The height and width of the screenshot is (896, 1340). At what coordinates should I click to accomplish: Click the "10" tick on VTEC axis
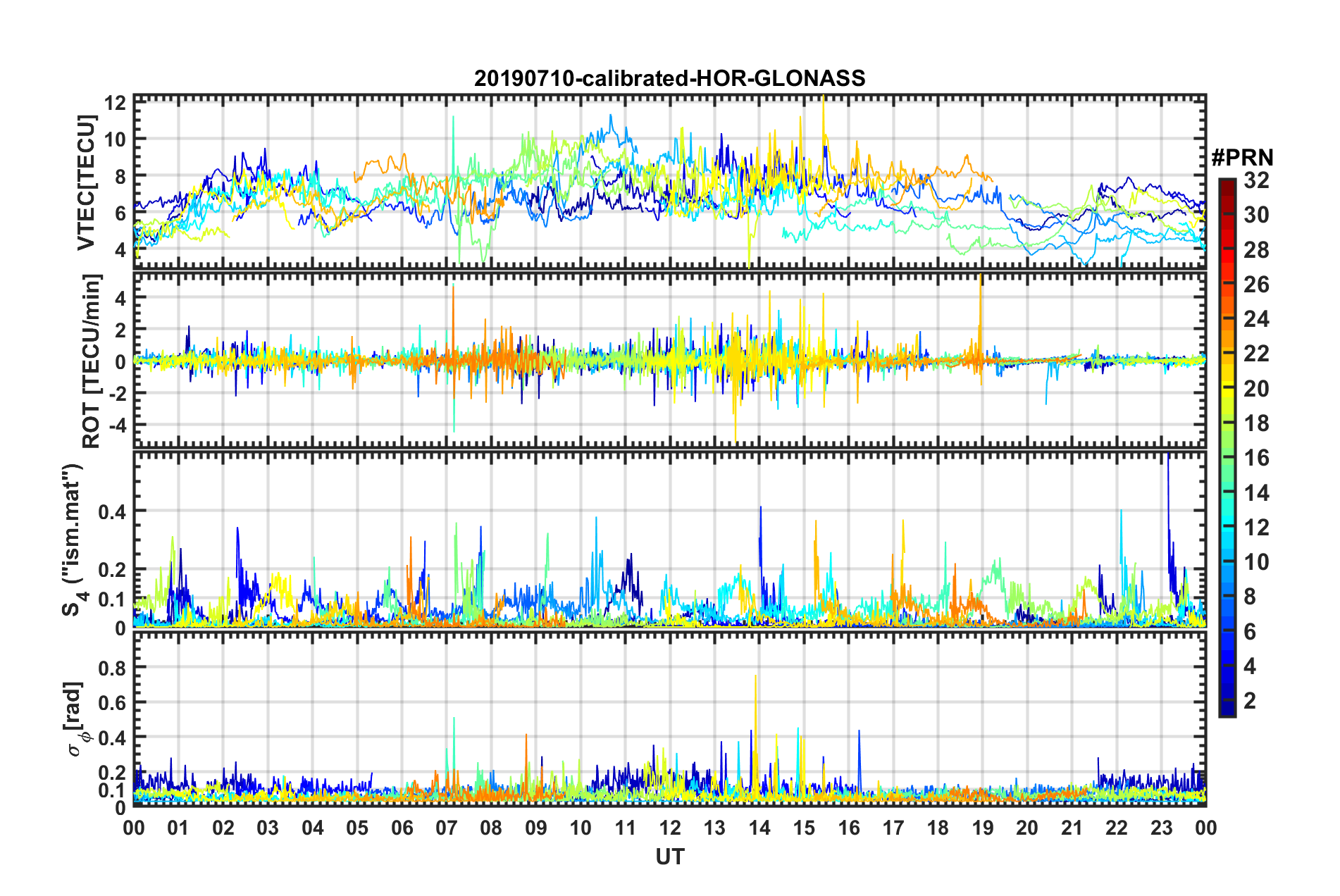coord(115,139)
